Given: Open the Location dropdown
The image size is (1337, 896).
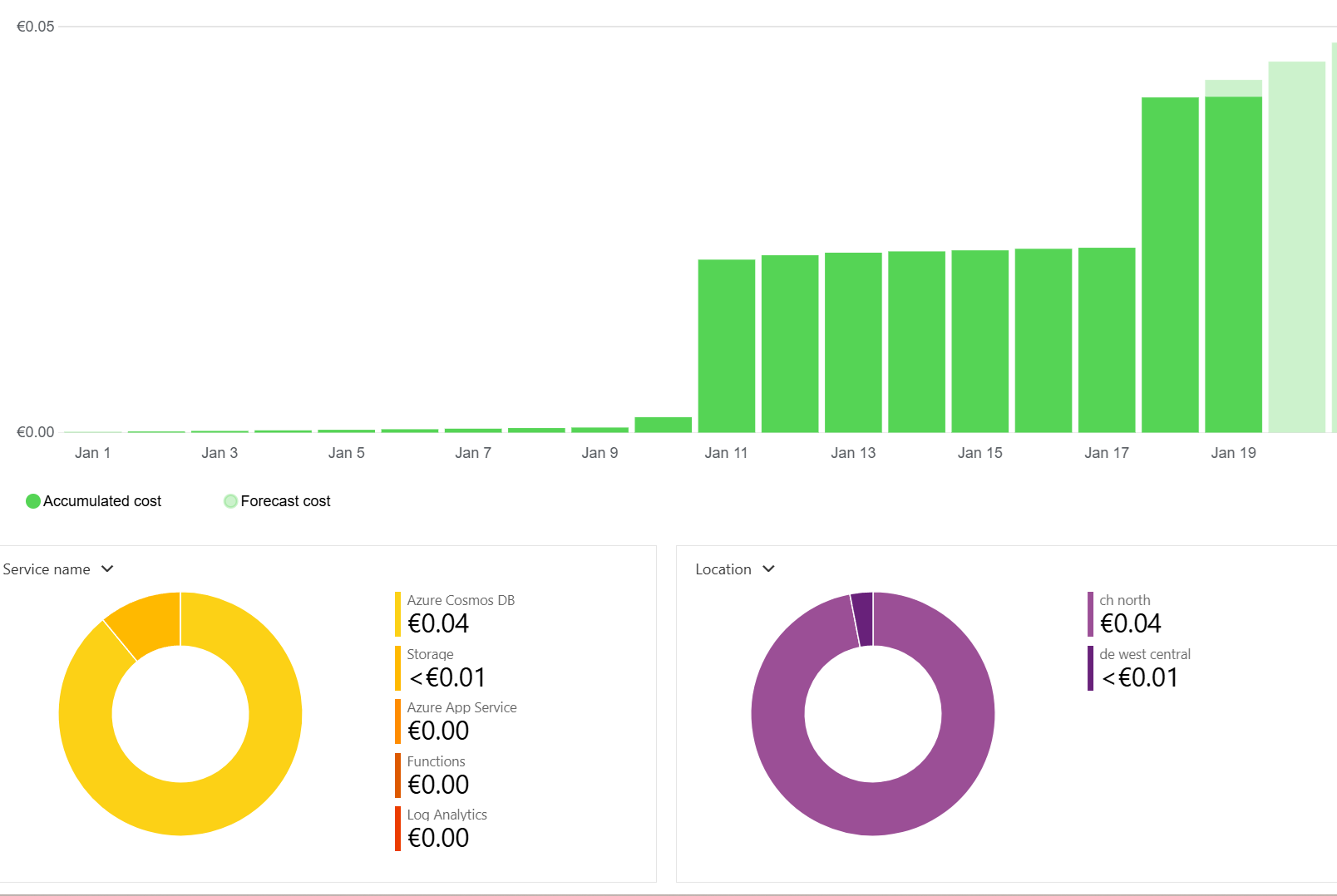Looking at the screenshot, I should pyautogui.click(x=735, y=569).
